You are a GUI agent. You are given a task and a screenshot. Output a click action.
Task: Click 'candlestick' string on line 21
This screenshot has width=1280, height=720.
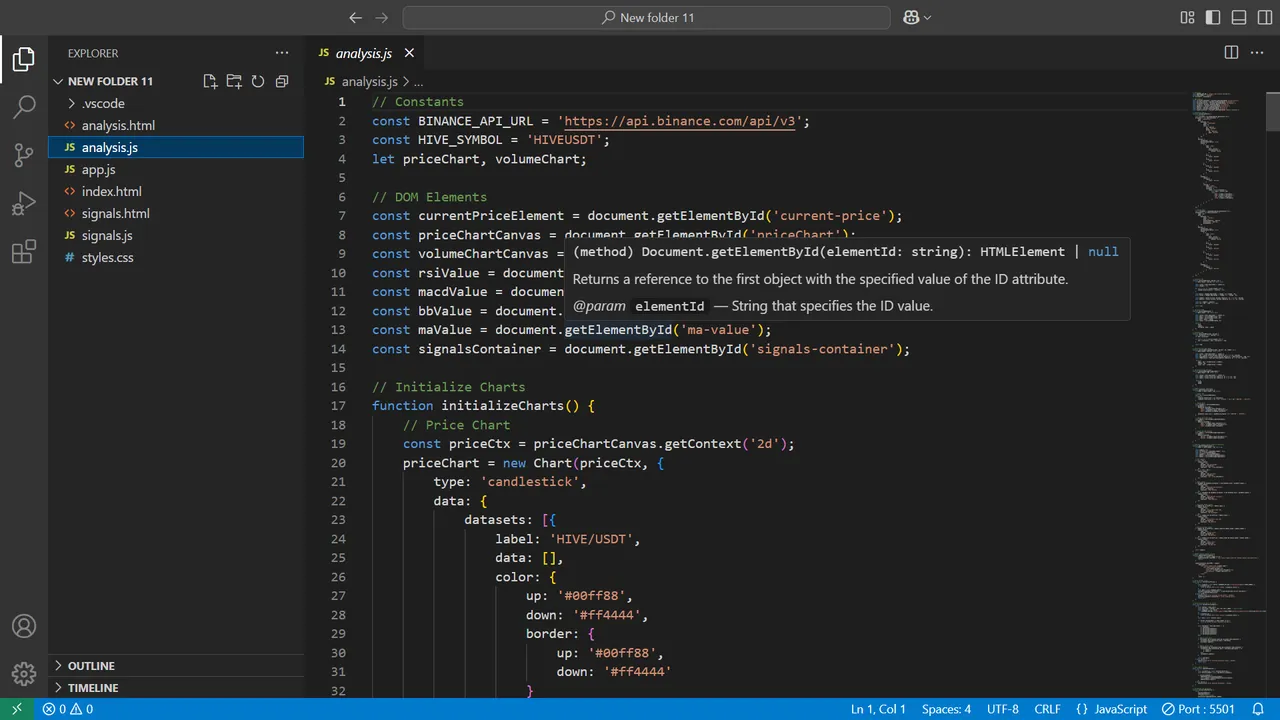(x=529, y=482)
